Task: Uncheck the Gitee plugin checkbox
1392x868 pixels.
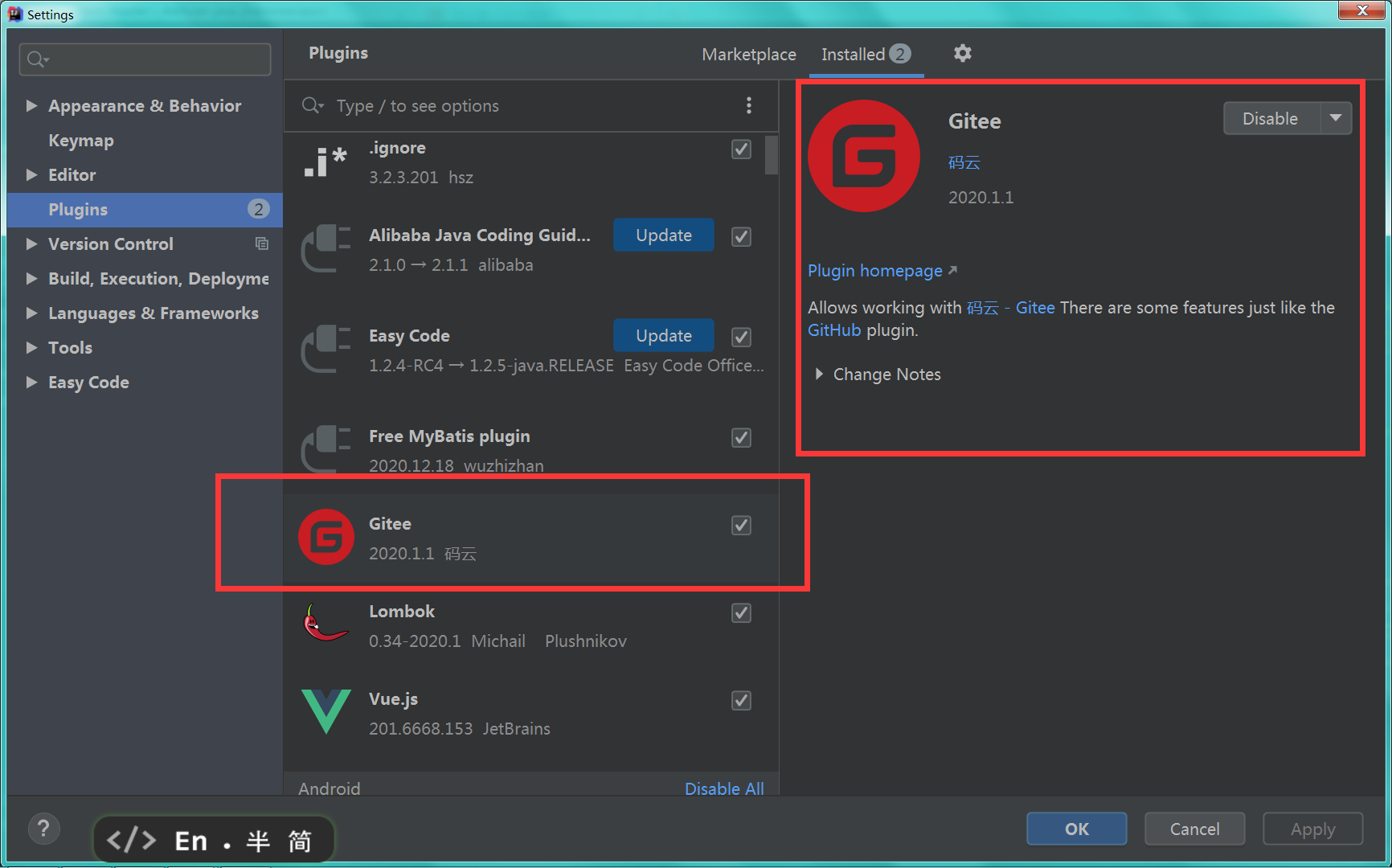Action: [741, 525]
